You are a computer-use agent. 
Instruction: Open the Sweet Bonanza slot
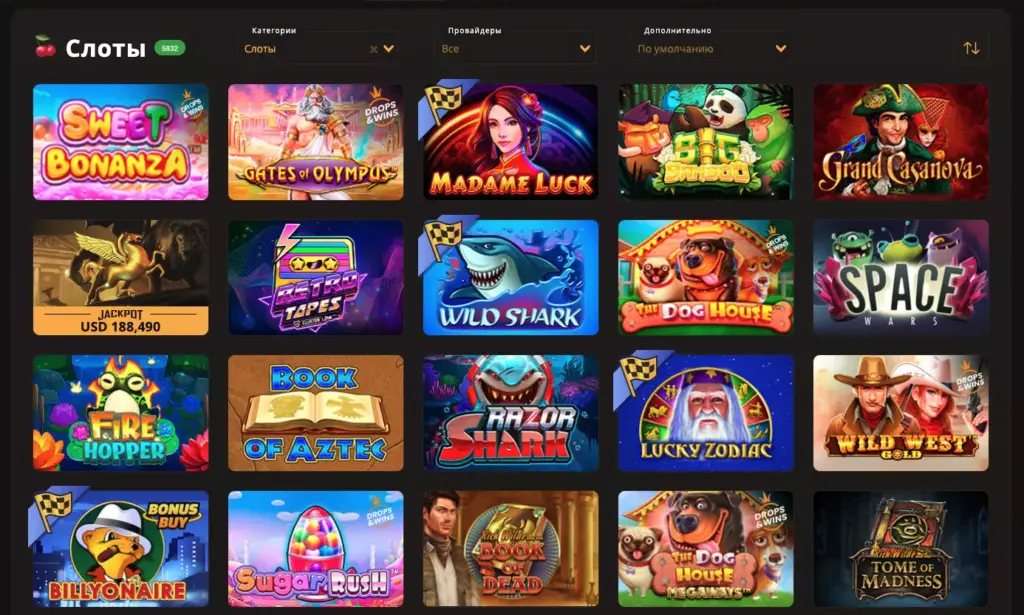click(121, 142)
